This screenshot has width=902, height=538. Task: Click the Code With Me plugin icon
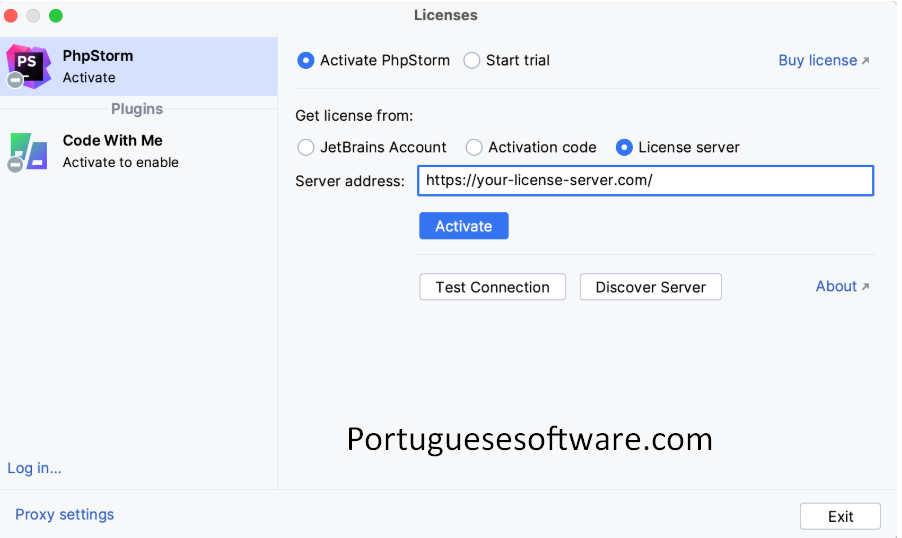pos(28,152)
